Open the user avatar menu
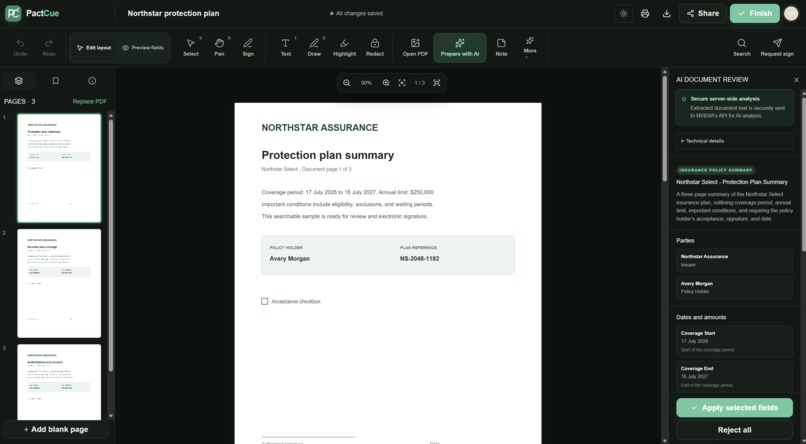This screenshot has height=444, width=806. point(791,14)
